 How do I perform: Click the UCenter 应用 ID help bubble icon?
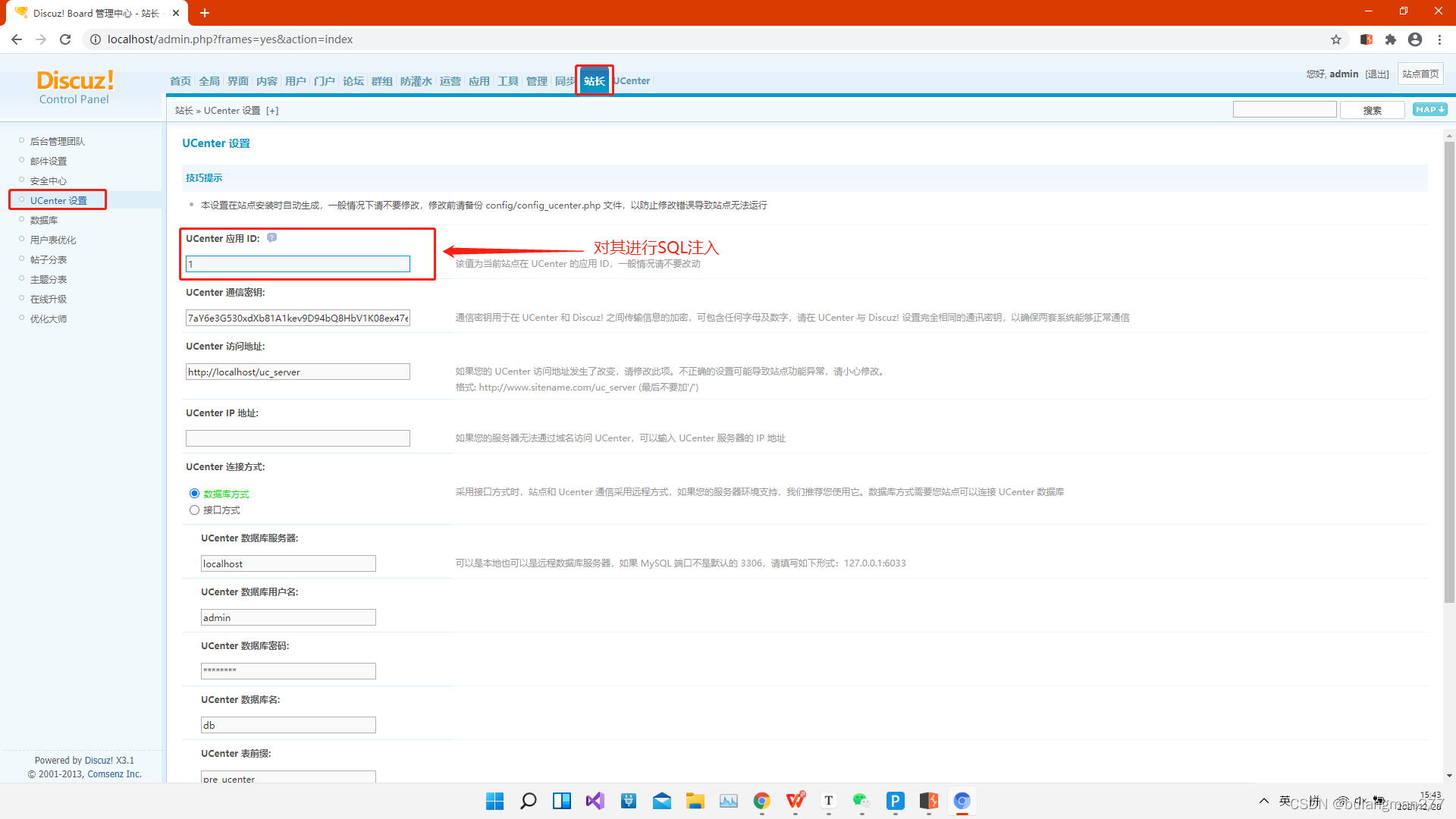click(271, 238)
